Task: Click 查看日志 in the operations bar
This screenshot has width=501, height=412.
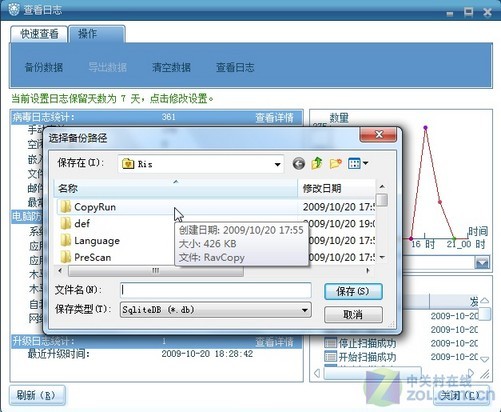Action: pyautogui.click(x=235, y=68)
